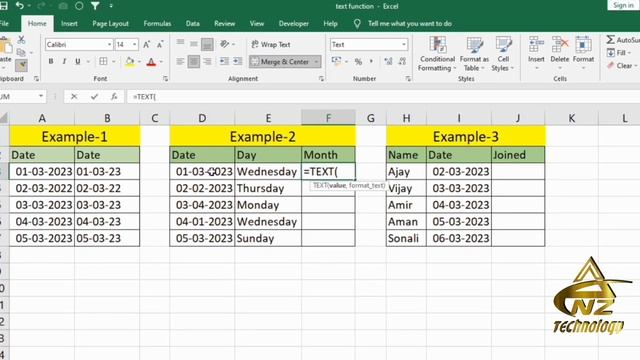Select column K header

(571, 118)
